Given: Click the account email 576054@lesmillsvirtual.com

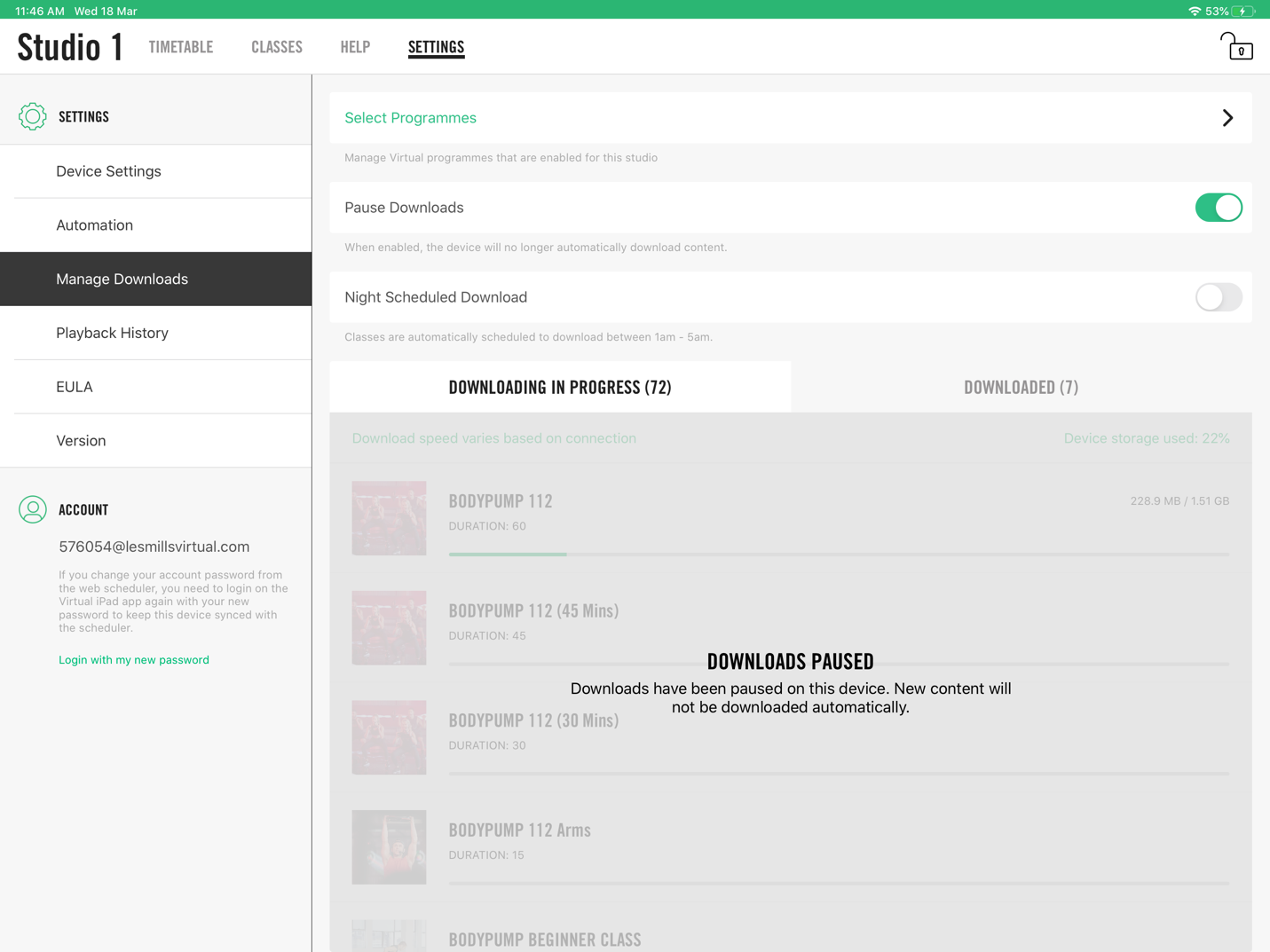Looking at the screenshot, I should (154, 547).
